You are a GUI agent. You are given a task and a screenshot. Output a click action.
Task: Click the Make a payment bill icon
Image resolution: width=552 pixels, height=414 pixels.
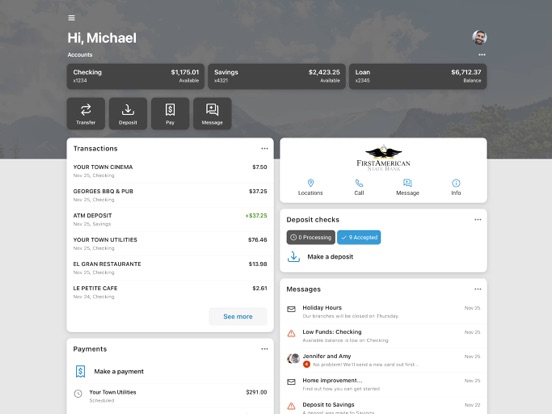tap(81, 371)
